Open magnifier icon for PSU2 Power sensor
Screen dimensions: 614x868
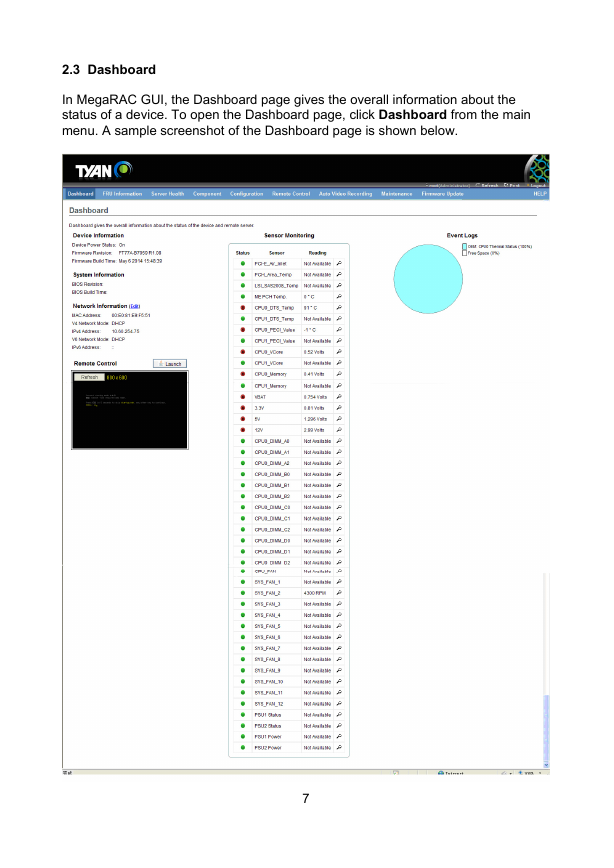(339, 747)
